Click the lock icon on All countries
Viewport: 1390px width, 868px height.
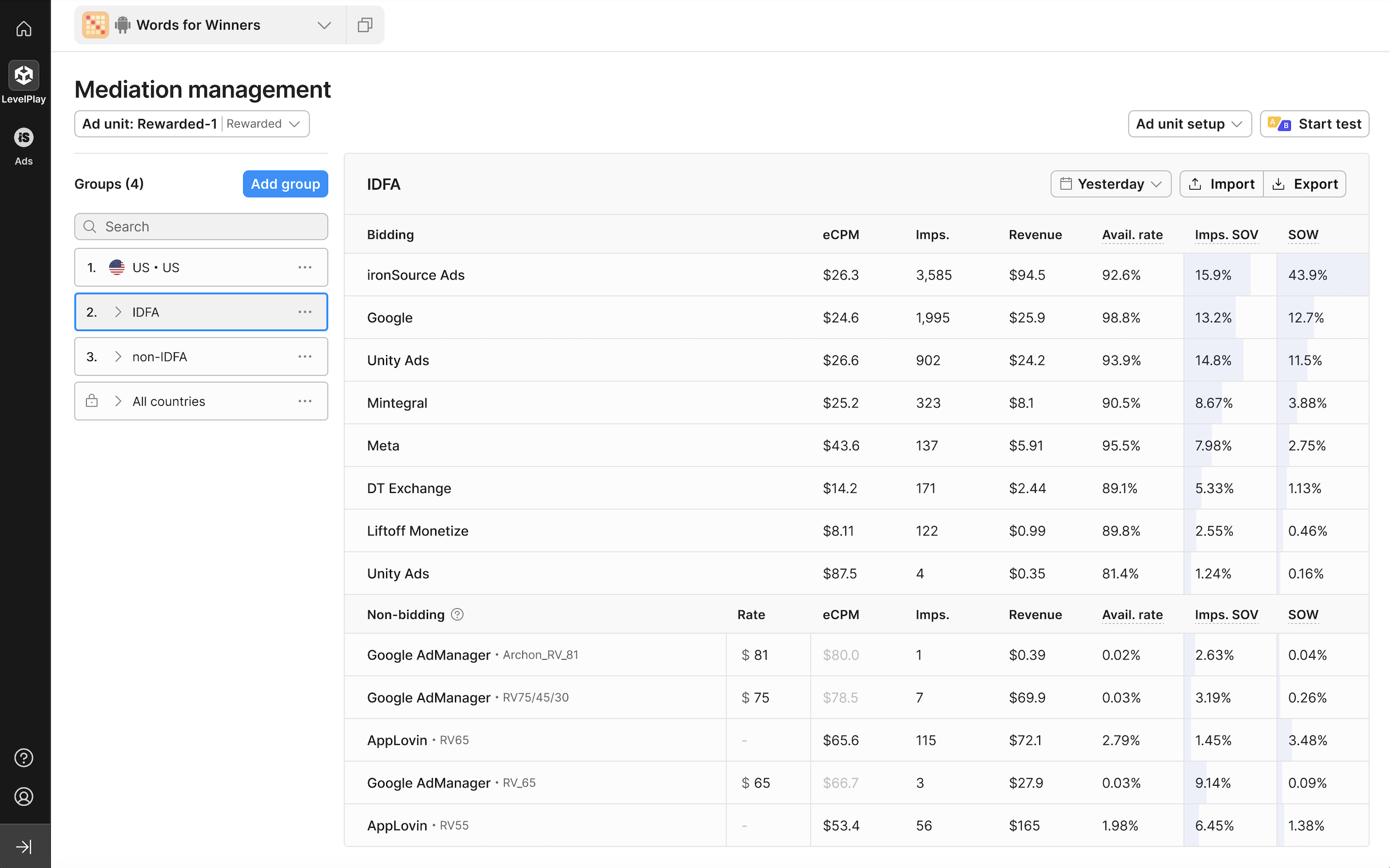pos(92,401)
